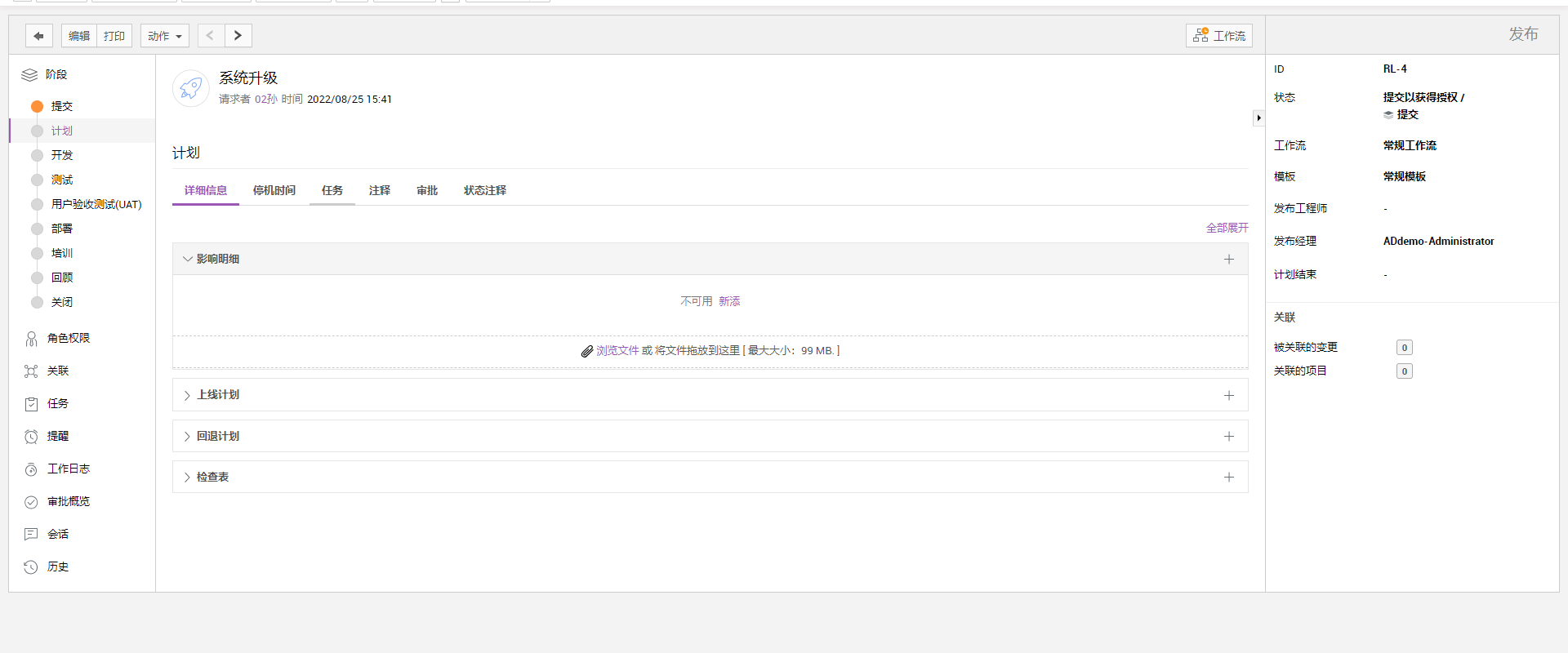Open the 角色权限 roles section
The height and width of the screenshot is (653, 1568).
(68, 338)
